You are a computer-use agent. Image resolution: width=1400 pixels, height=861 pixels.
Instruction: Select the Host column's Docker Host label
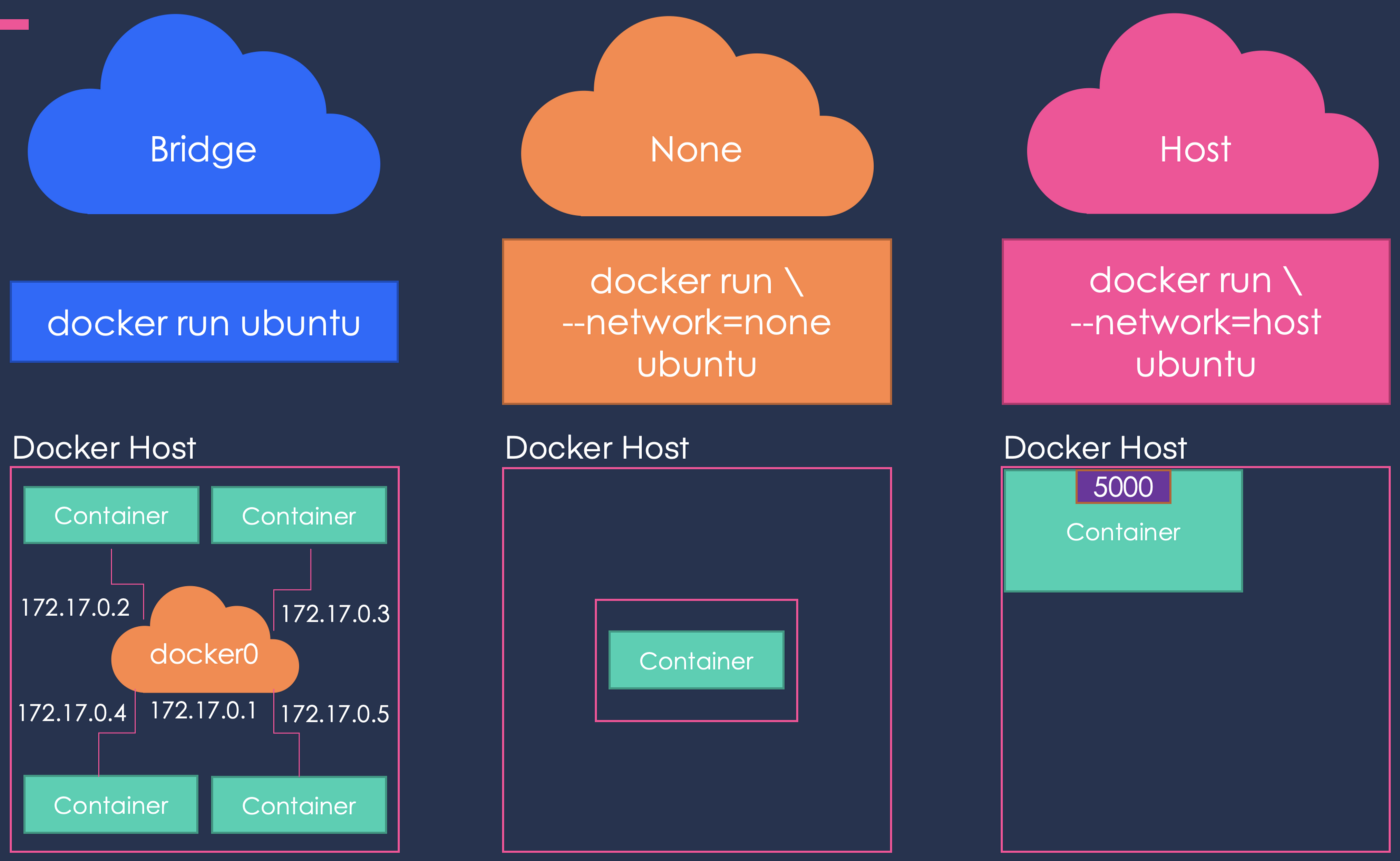(1095, 448)
